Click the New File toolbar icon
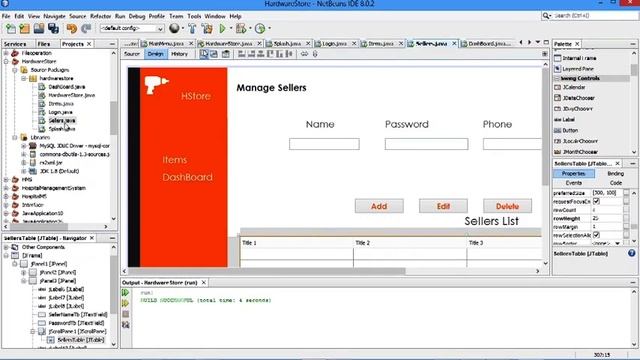This screenshot has height=360, width=640. point(11,29)
